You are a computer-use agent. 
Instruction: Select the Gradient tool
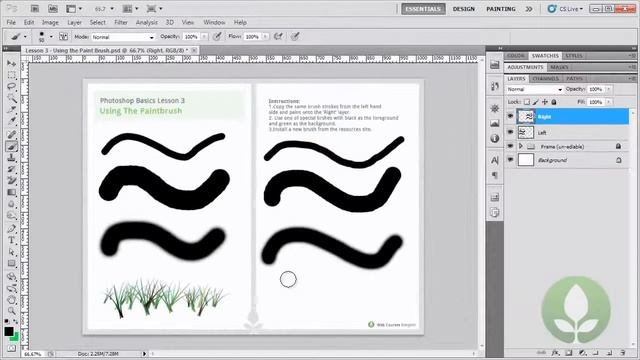click(11, 192)
